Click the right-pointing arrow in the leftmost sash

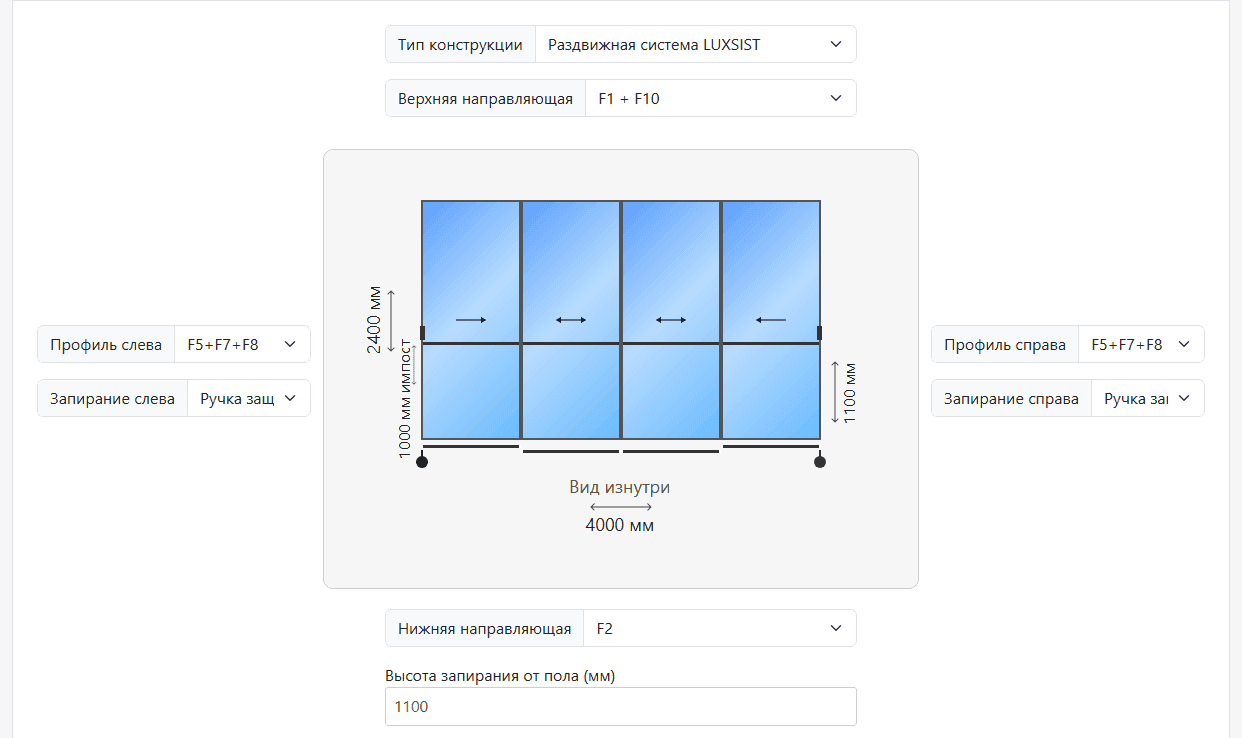point(471,320)
